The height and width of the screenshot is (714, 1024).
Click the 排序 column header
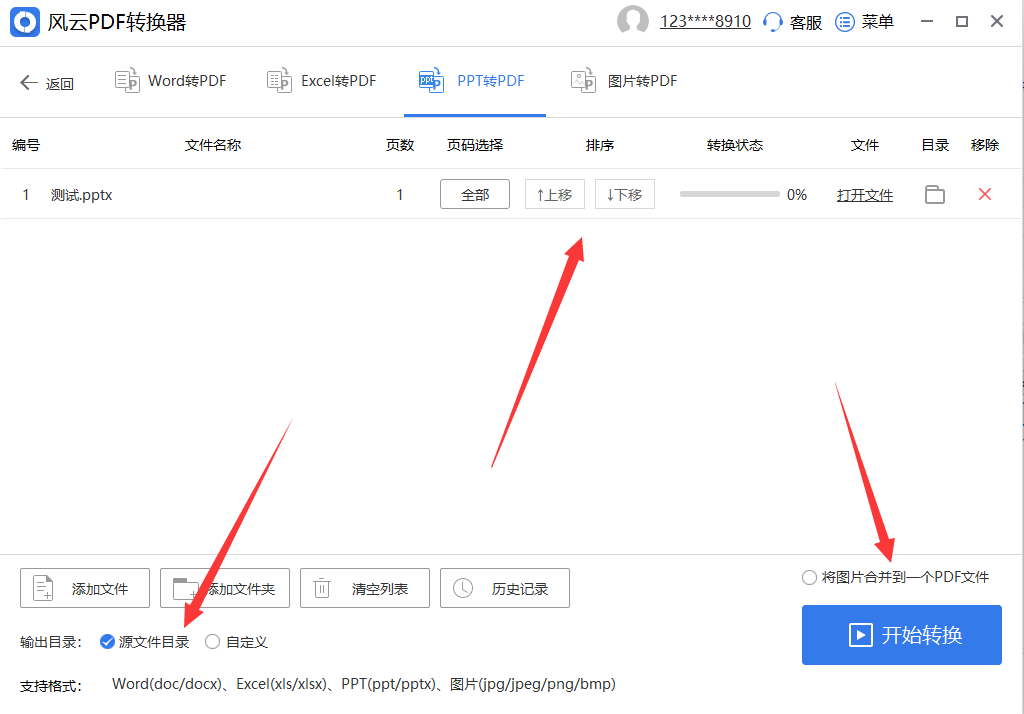(x=600, y=145)
